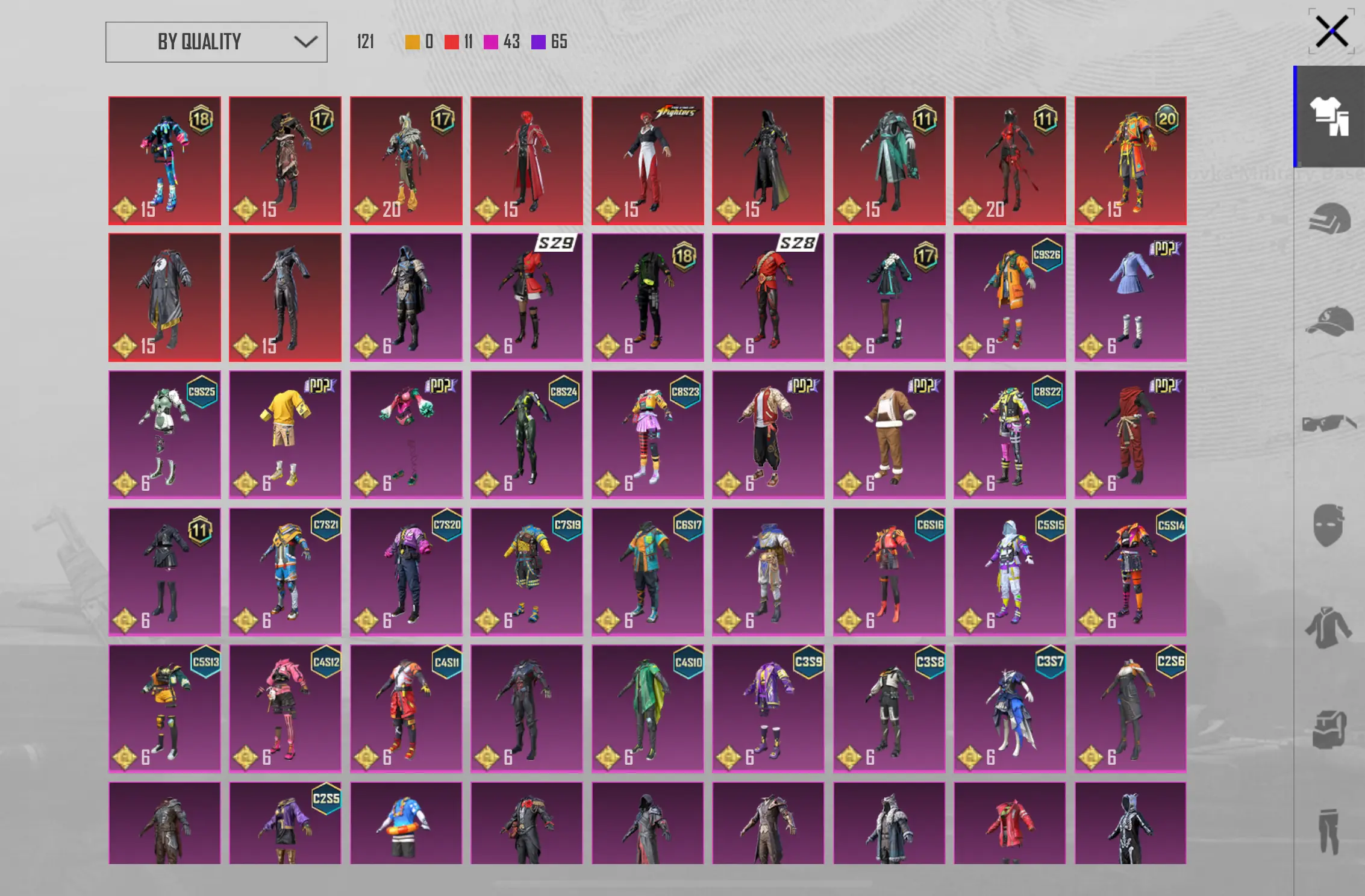The width and height of the screenshot is (1365, 896).
Task: Select the cap headwear category icon
Action: 1329,321
